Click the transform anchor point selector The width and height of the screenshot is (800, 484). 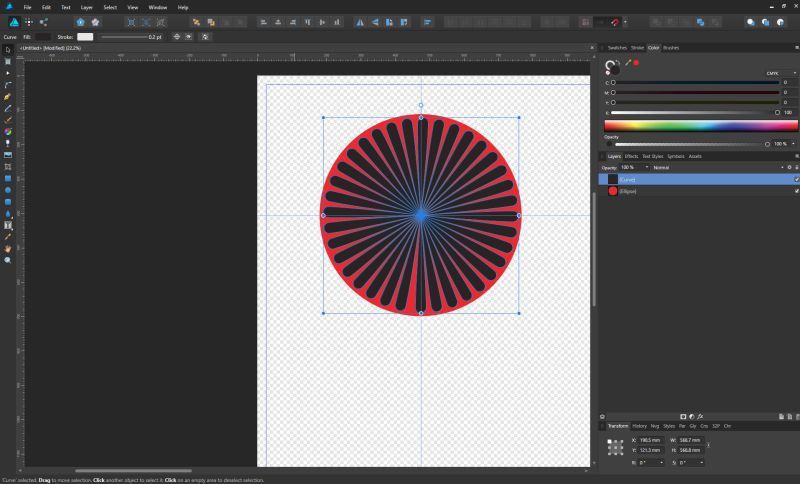click(x=615, y=447)
